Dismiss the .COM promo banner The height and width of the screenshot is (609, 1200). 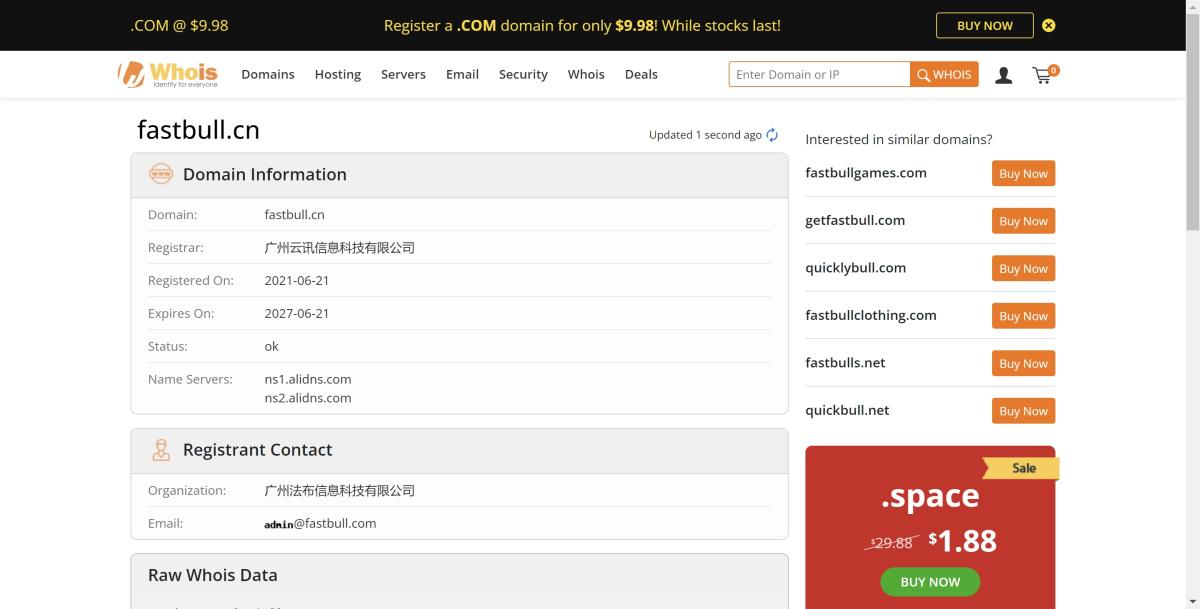pyautogui.click(x=1048, y=25)
